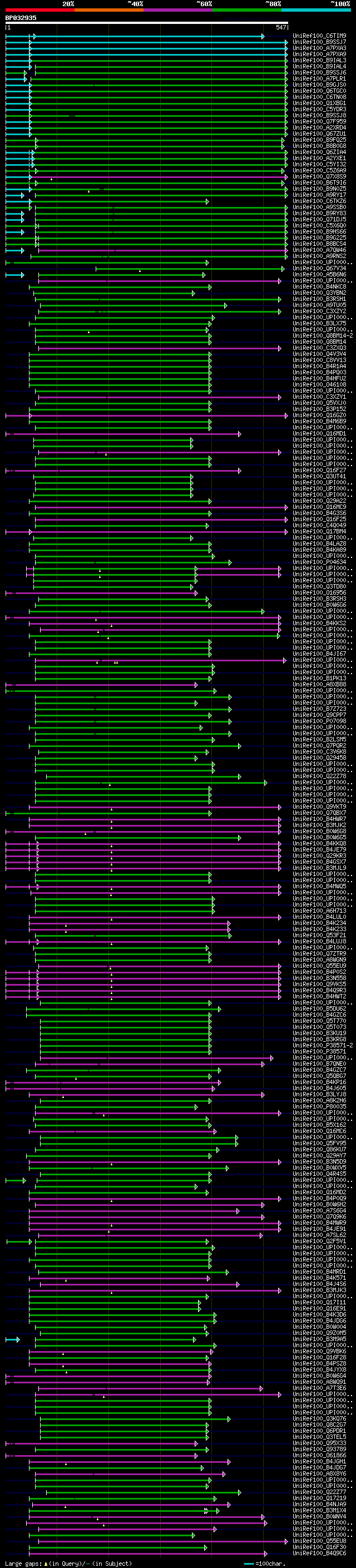The image size is (356, 1568).
Task: Select the UniRef100_C6TKZ6 label
Action: point(319,201)
